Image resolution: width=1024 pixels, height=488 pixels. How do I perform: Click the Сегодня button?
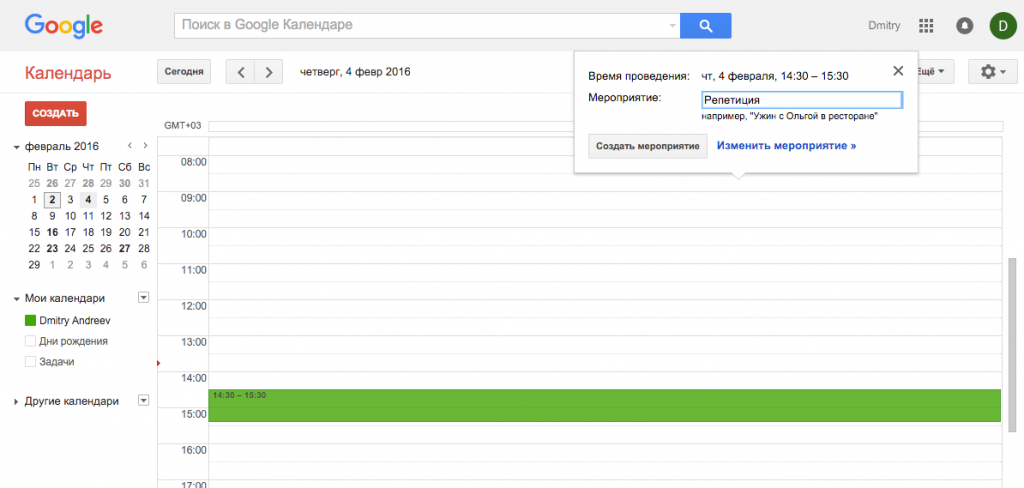coord(184,72)
